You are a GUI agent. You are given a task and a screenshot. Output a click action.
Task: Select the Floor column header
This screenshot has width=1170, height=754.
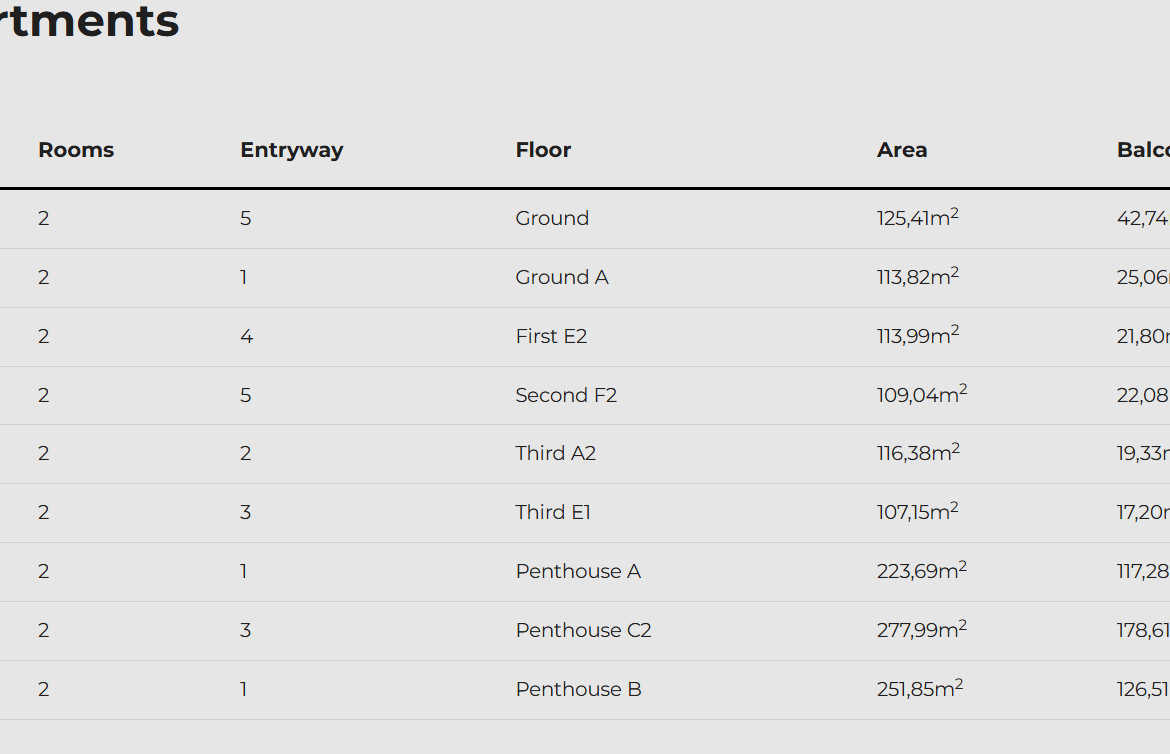[x=543, y=150]
